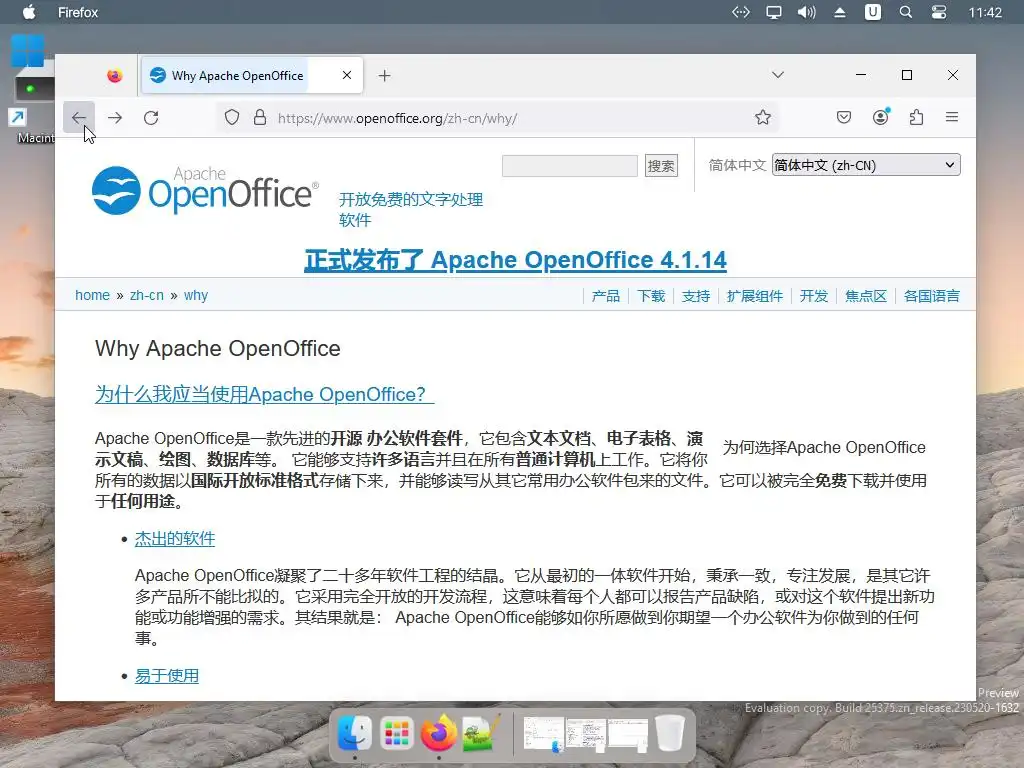Open a new tab with plus
Screen dimensions: 1024x768
(x=385, y=76)
